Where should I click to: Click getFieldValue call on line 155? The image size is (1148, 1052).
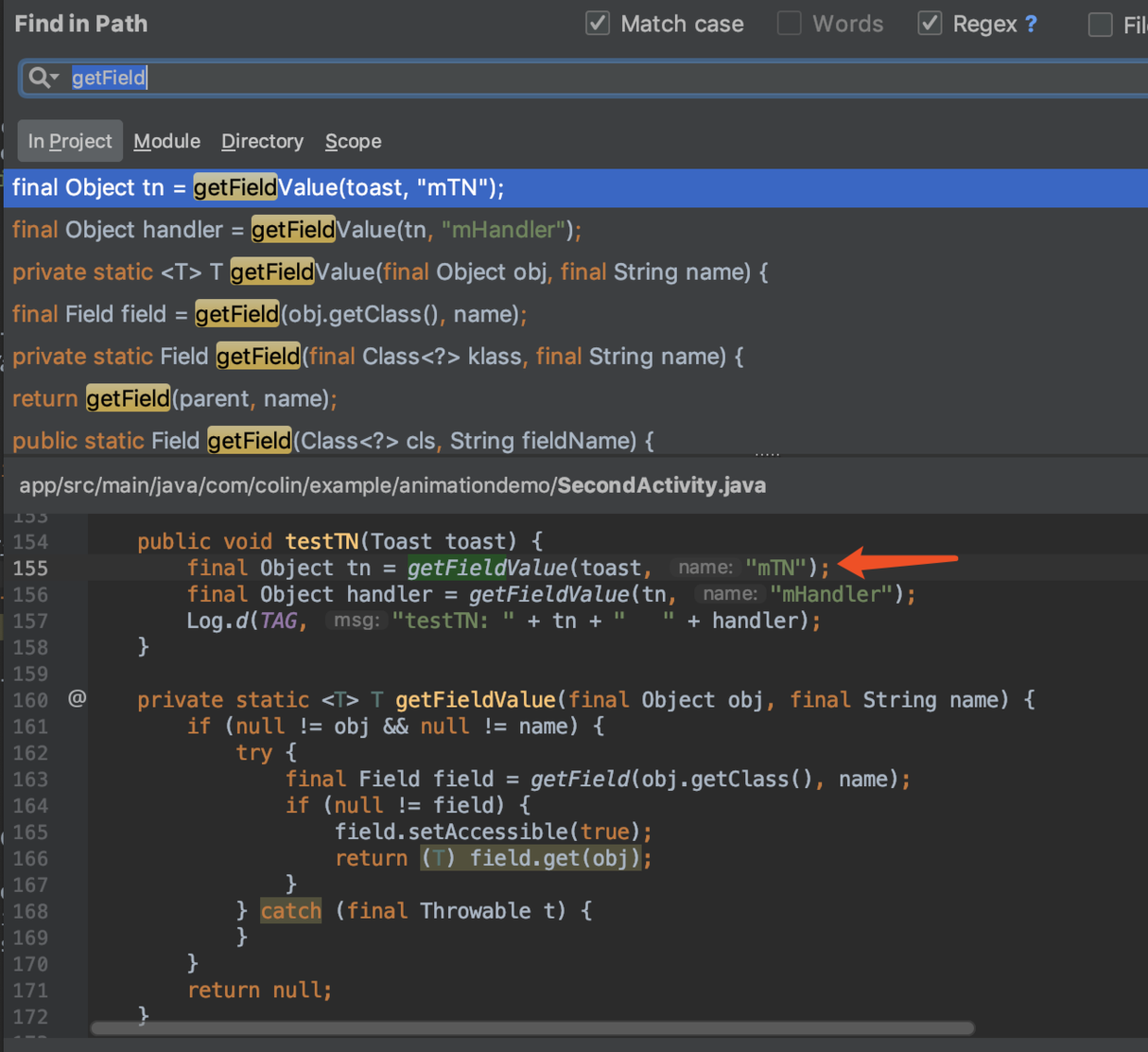[487, 568]
